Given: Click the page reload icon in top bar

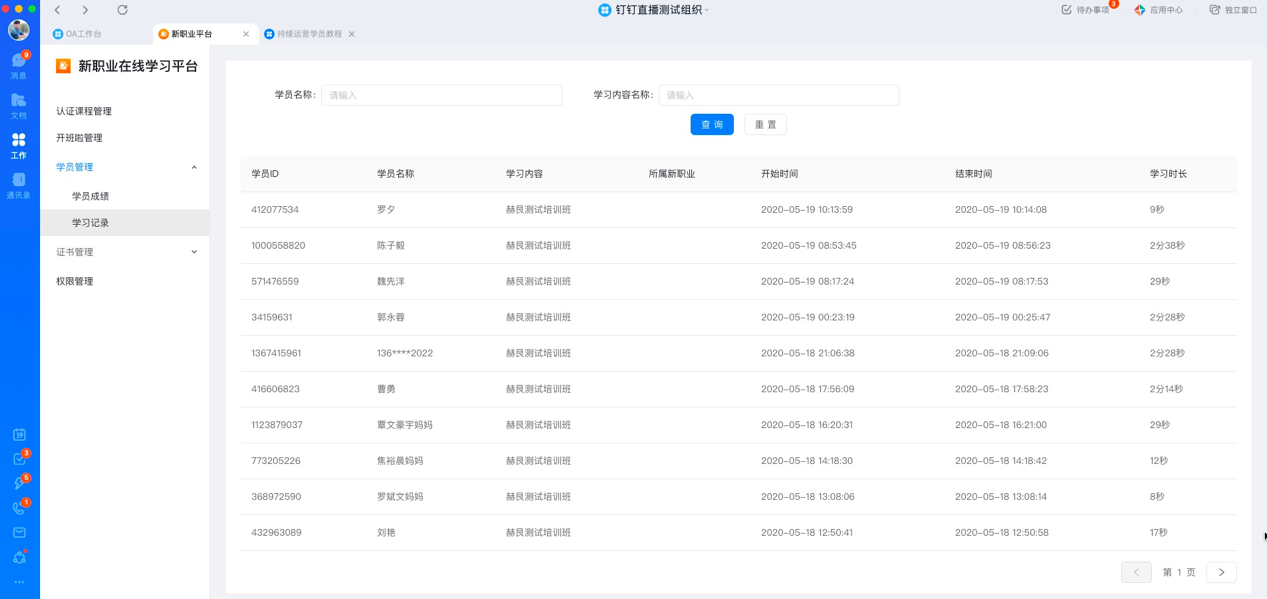Looking at the screenshot, I should [122, 10].
